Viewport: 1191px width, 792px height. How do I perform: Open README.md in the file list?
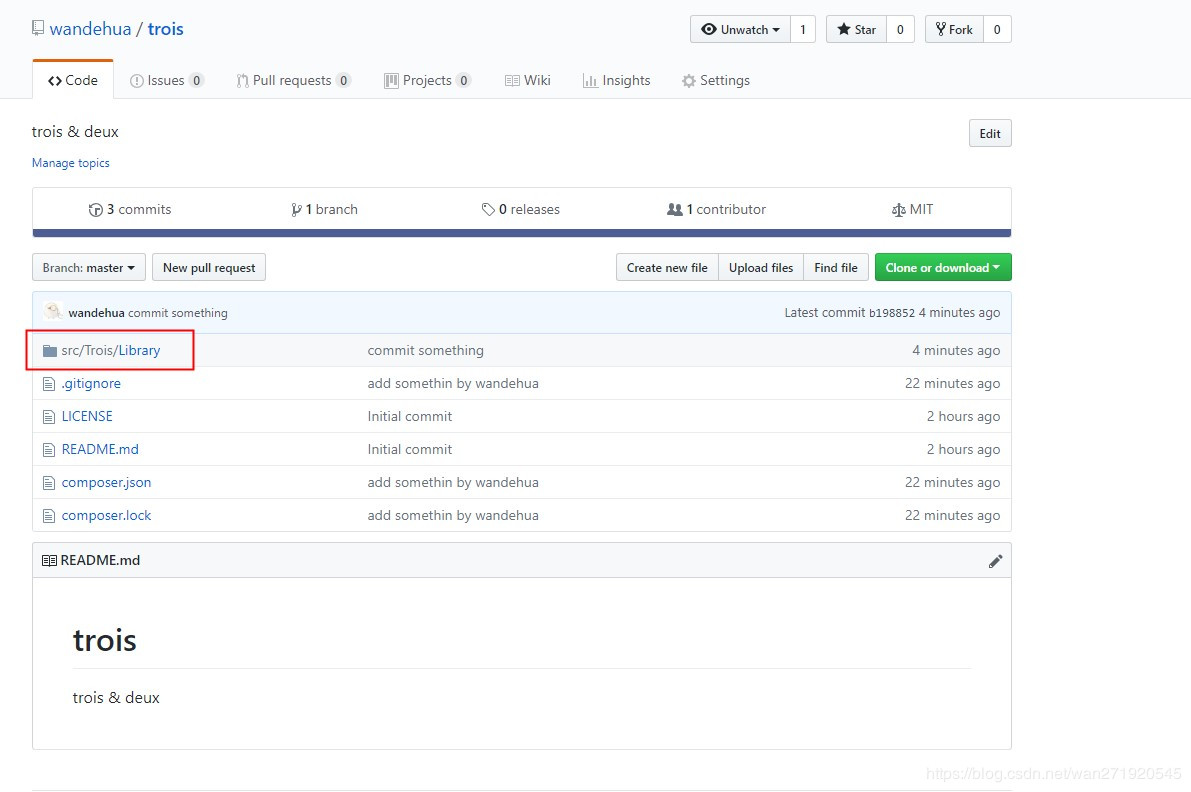tap(100, 450)
